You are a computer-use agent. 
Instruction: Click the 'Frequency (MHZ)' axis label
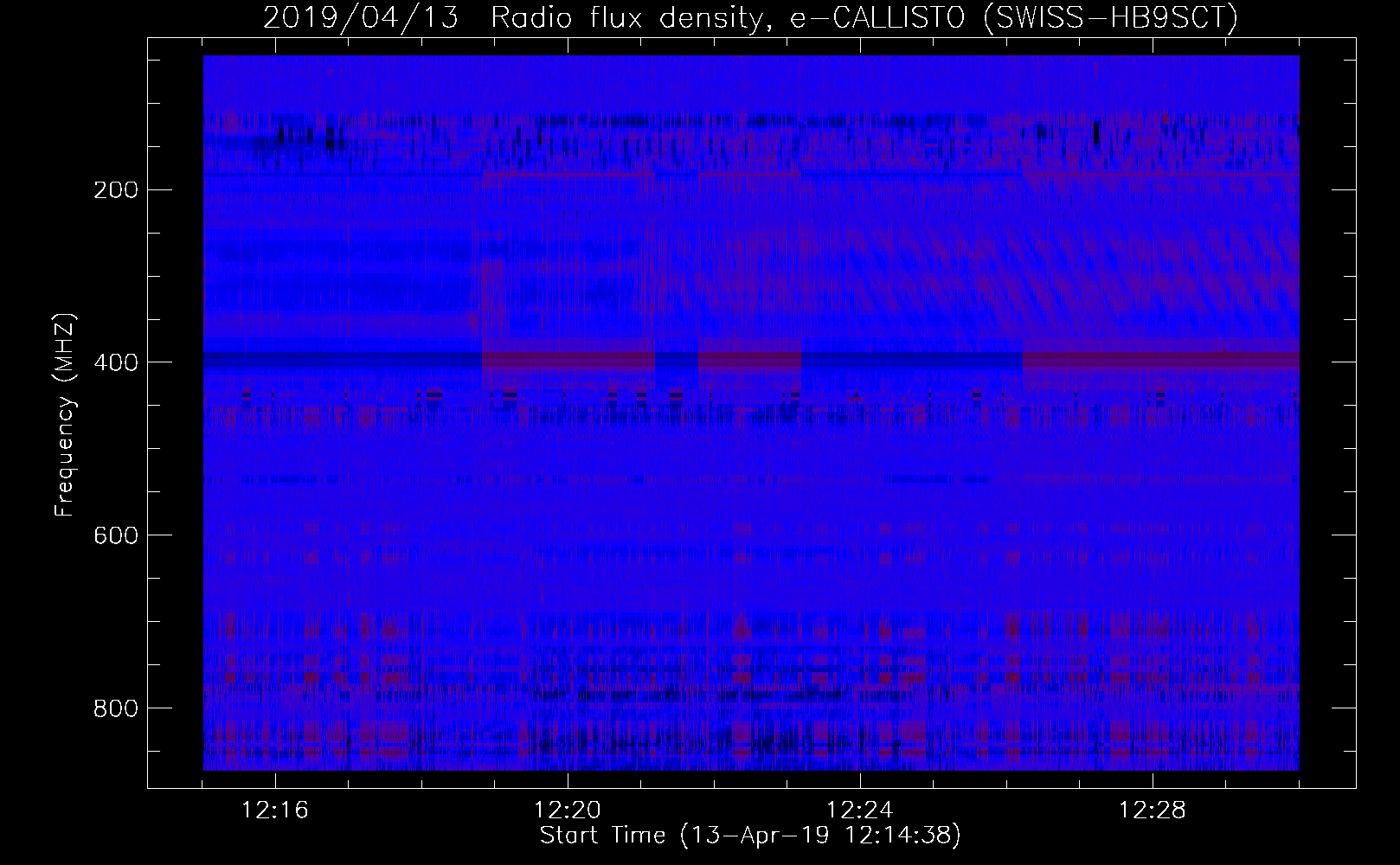[65, 416]
